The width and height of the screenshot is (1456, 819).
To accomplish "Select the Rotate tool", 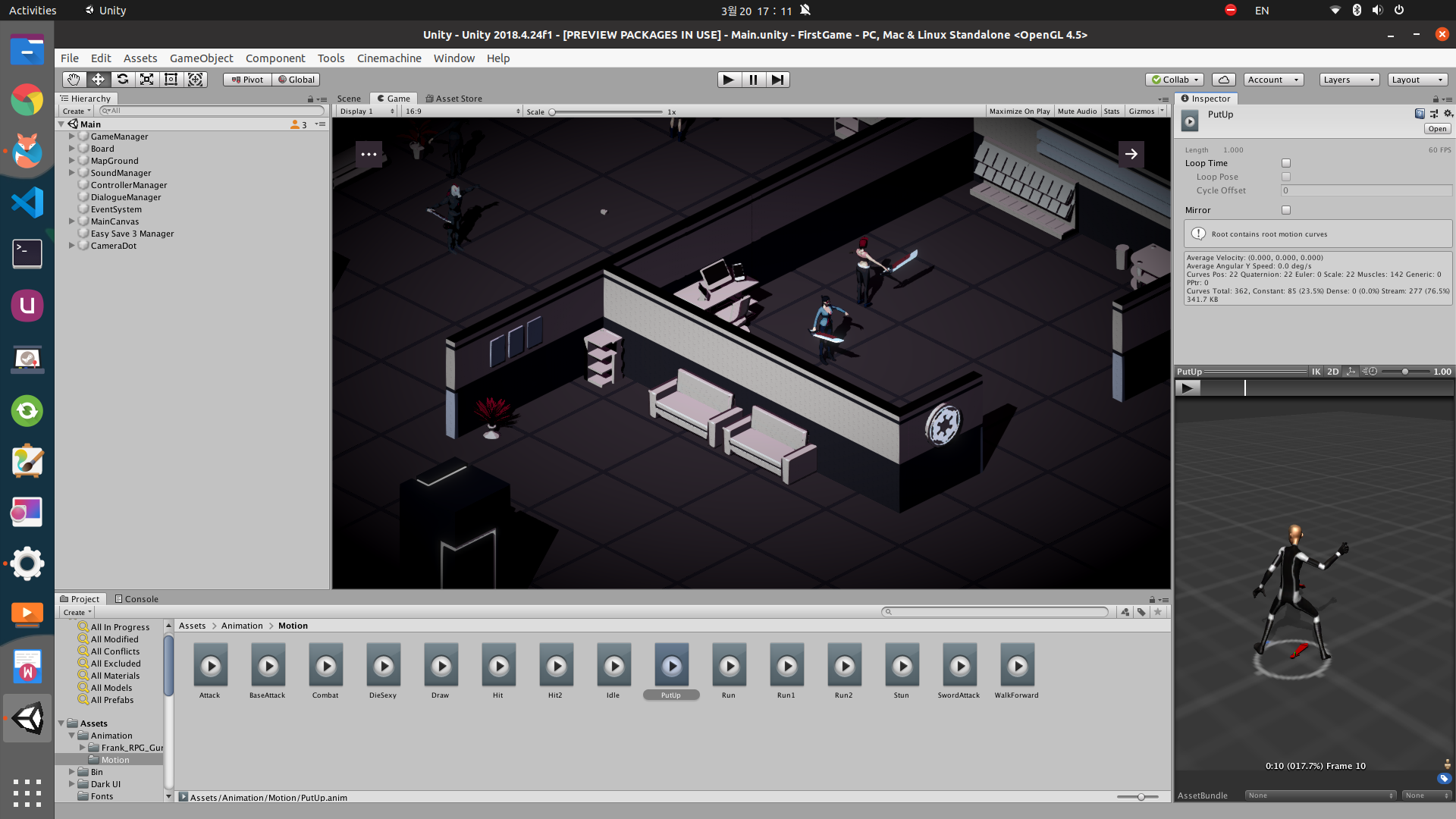I will pyautogui.click(x=122, y=80).
